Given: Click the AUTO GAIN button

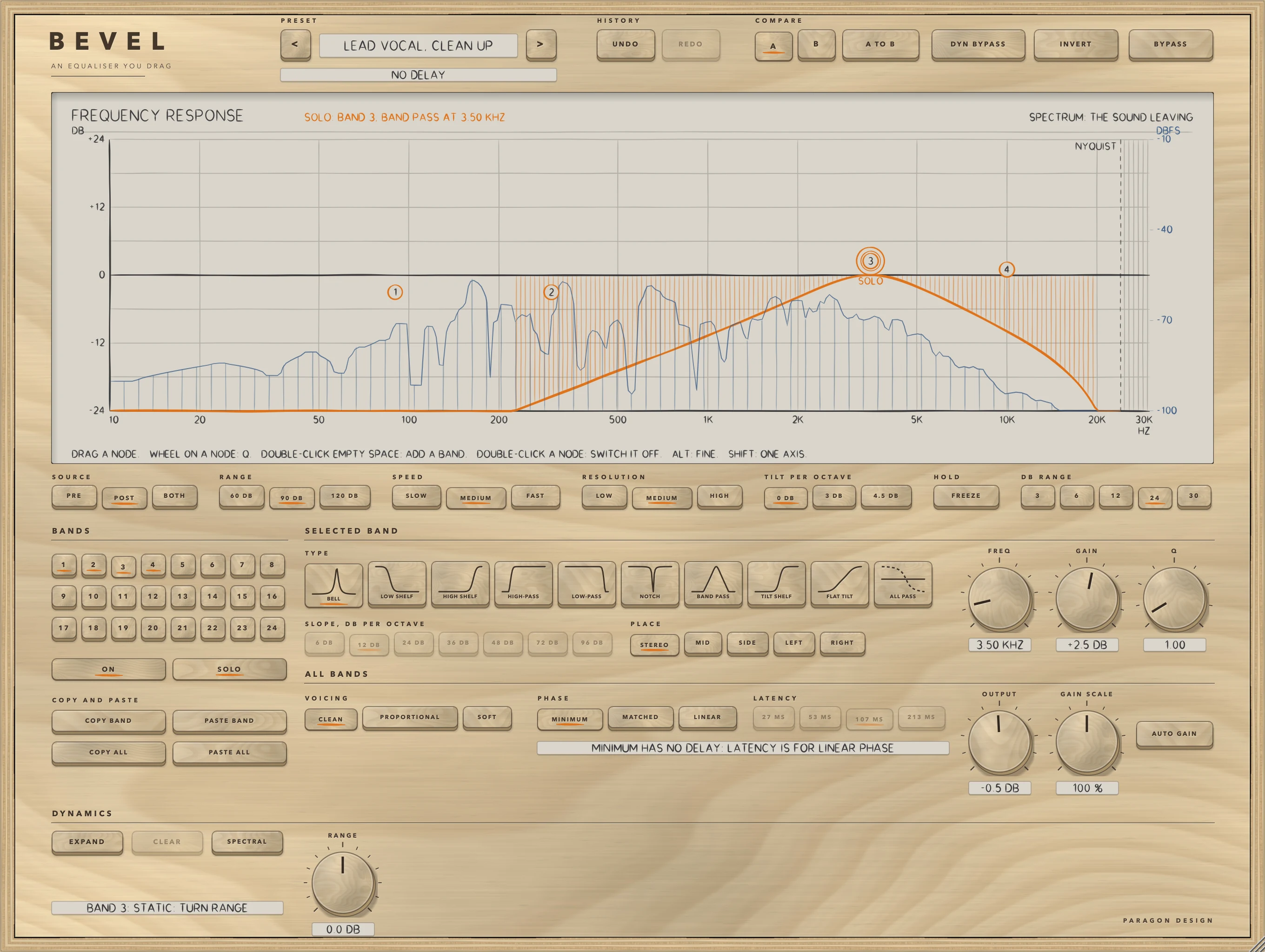Looking at the screenshot, I should (1174, 734).
